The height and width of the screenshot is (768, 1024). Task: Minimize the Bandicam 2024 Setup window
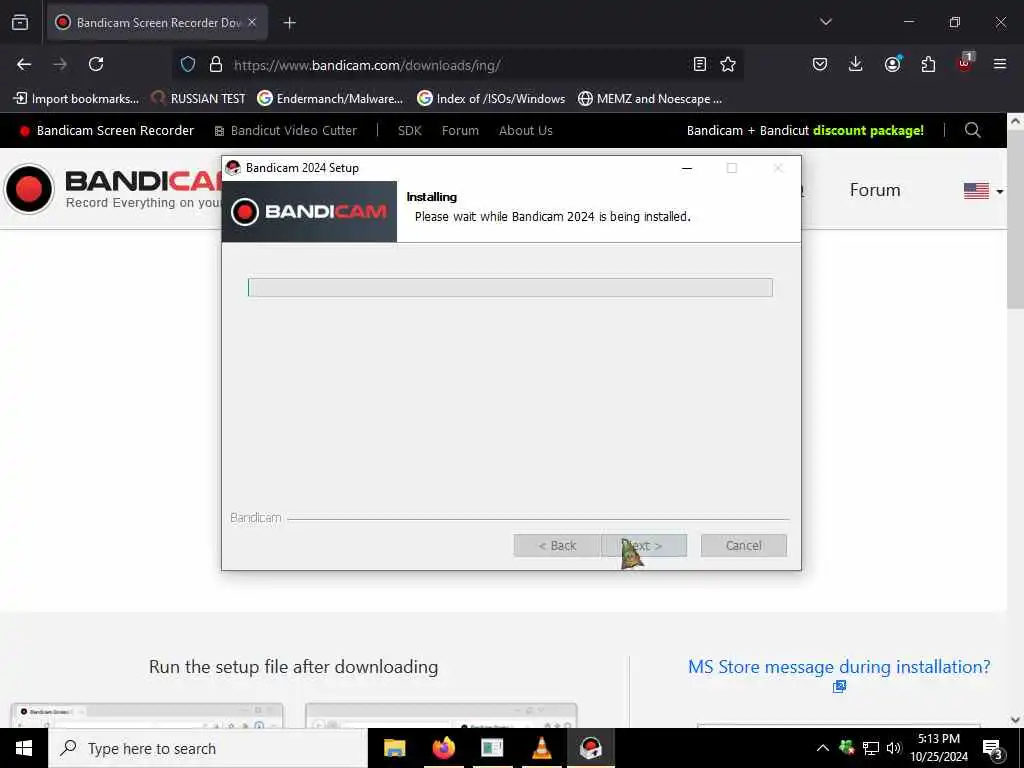pyautogui.click(x=686, y=168)
